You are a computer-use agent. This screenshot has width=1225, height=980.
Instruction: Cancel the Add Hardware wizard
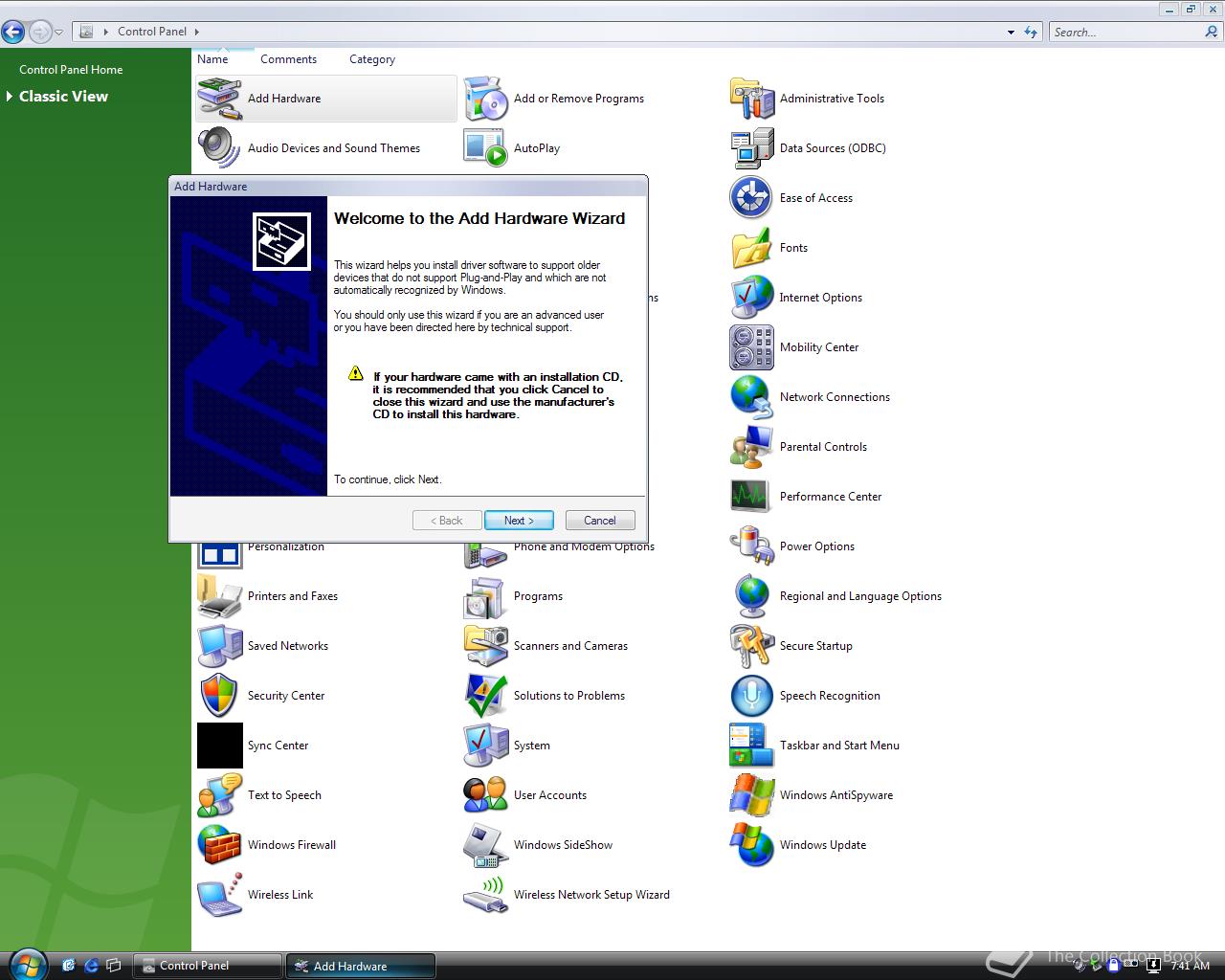coord(600,521)
